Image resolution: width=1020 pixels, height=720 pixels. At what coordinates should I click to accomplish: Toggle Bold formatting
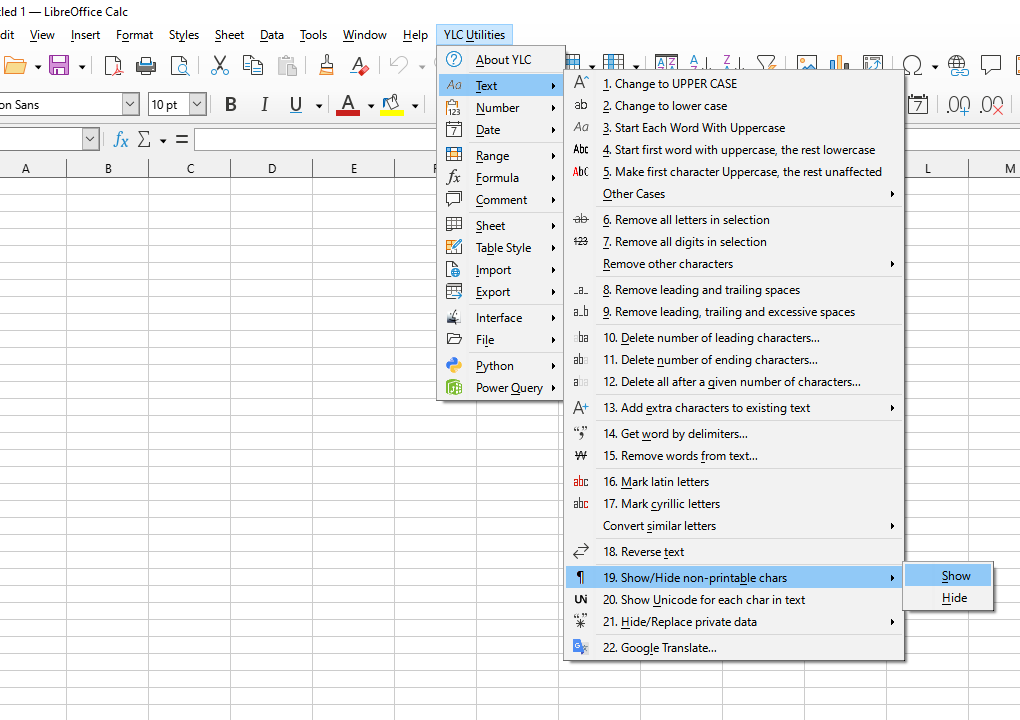(x=231, y=105)
